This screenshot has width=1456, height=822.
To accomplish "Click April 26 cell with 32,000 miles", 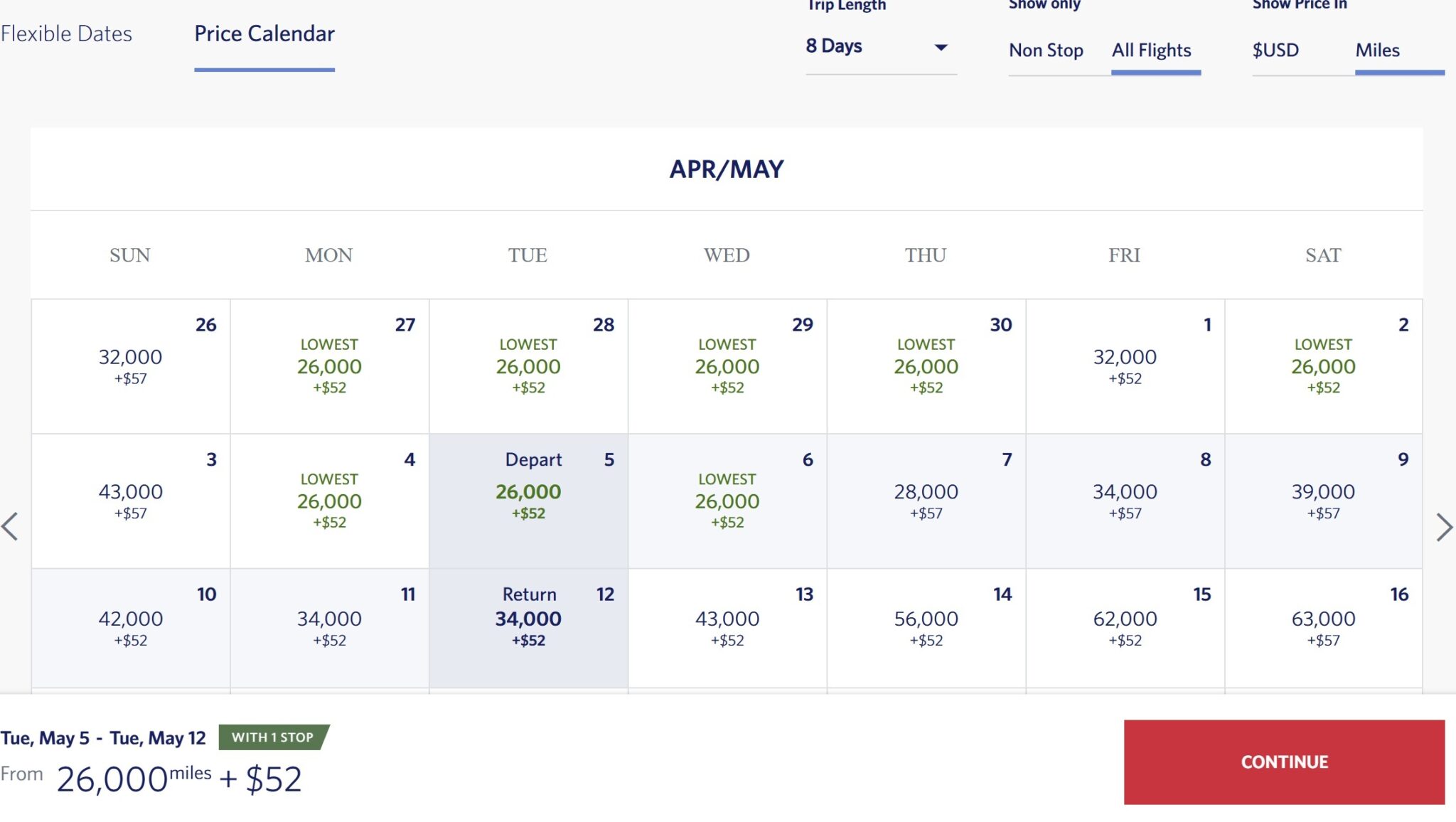I will click(x=131, y=366).
